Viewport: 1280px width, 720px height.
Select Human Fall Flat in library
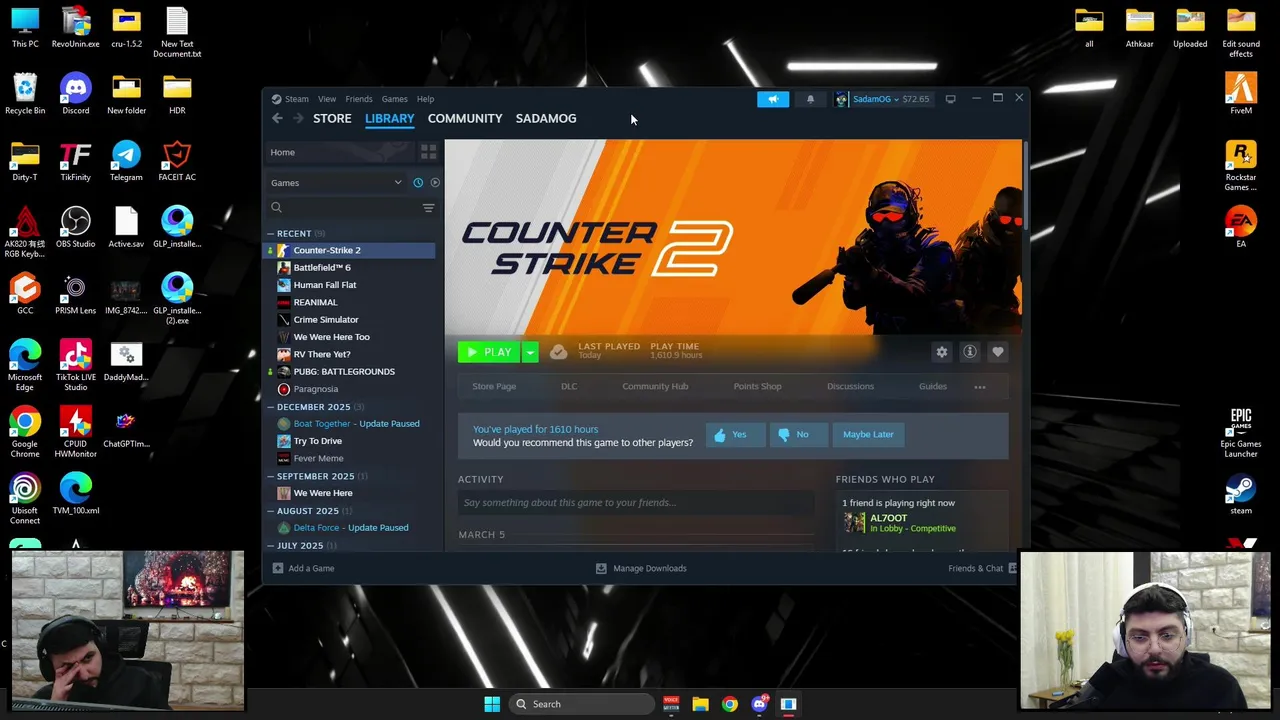350,285
